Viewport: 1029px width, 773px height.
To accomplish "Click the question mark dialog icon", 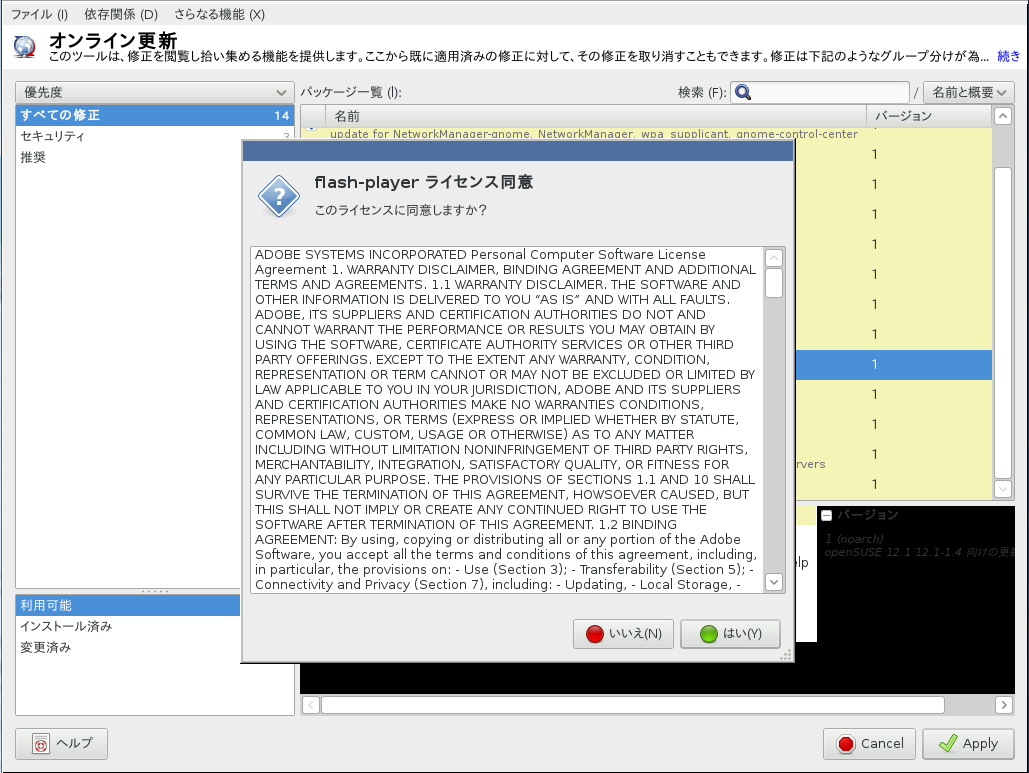I will [x=279, y=196].
